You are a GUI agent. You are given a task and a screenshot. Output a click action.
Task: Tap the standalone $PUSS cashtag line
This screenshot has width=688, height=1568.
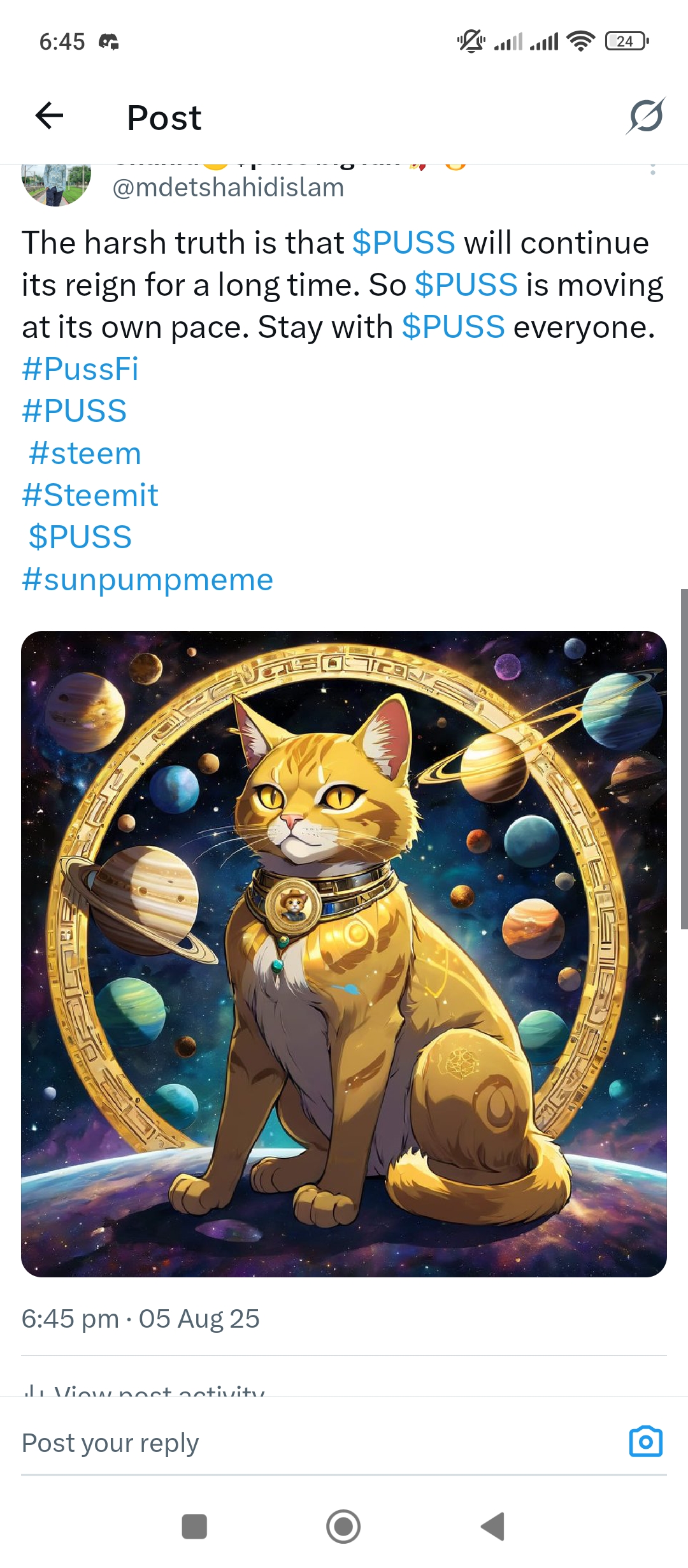tap(80, 537)
